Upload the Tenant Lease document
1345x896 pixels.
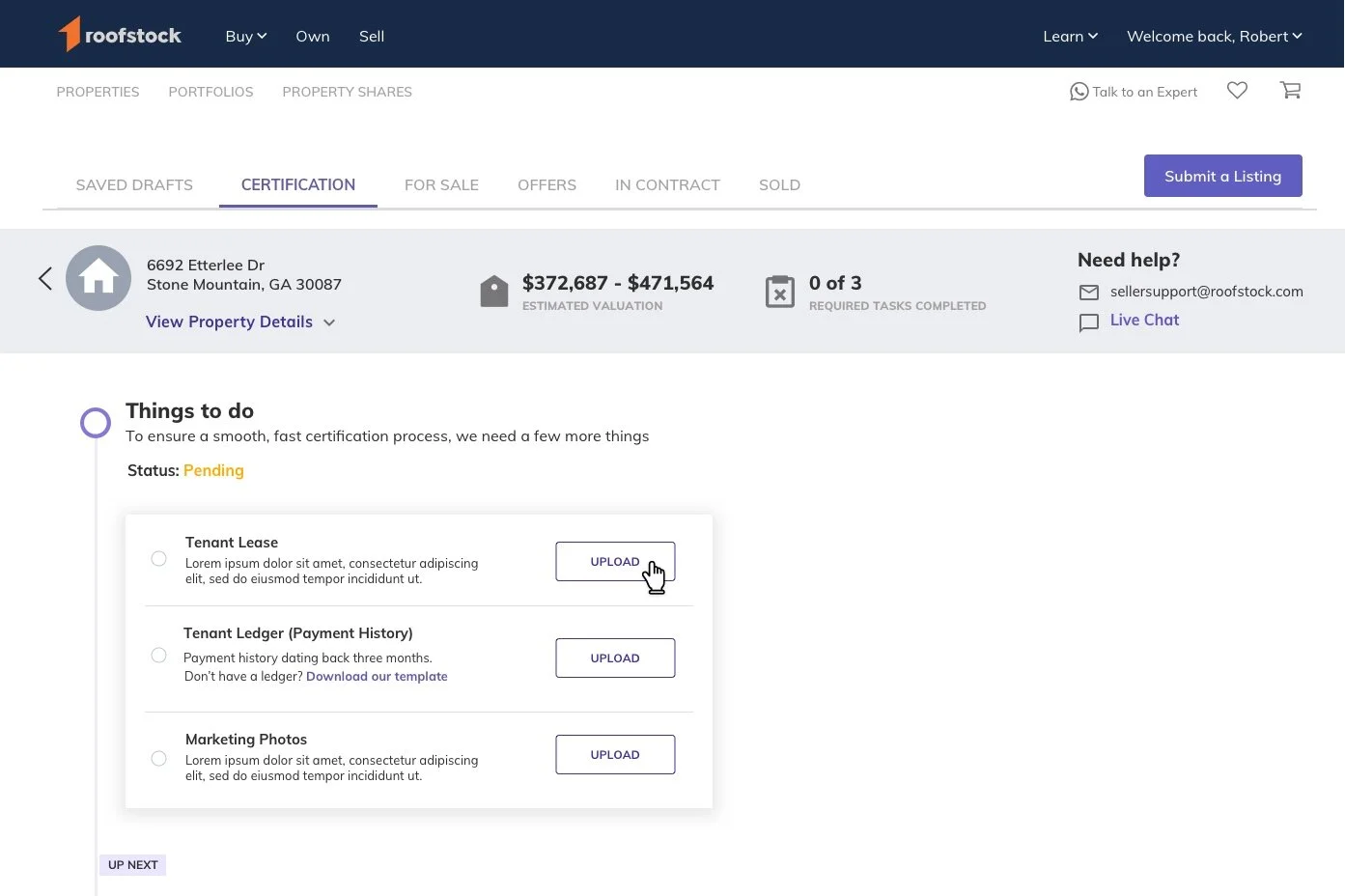coord(615,561)
